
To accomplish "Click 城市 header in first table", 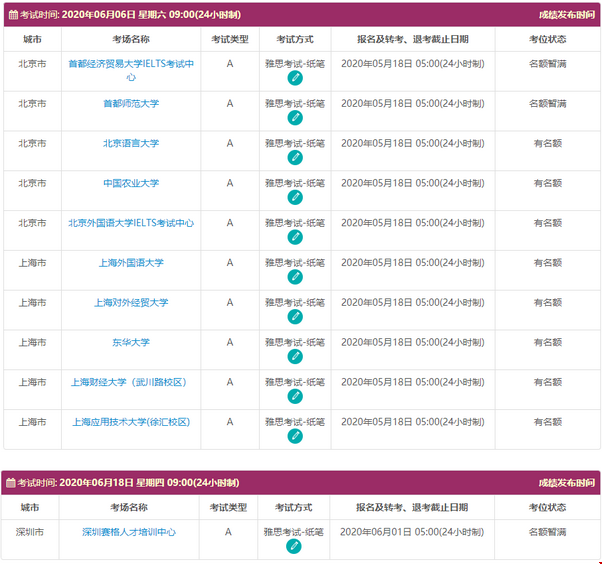I will (32, 39).
